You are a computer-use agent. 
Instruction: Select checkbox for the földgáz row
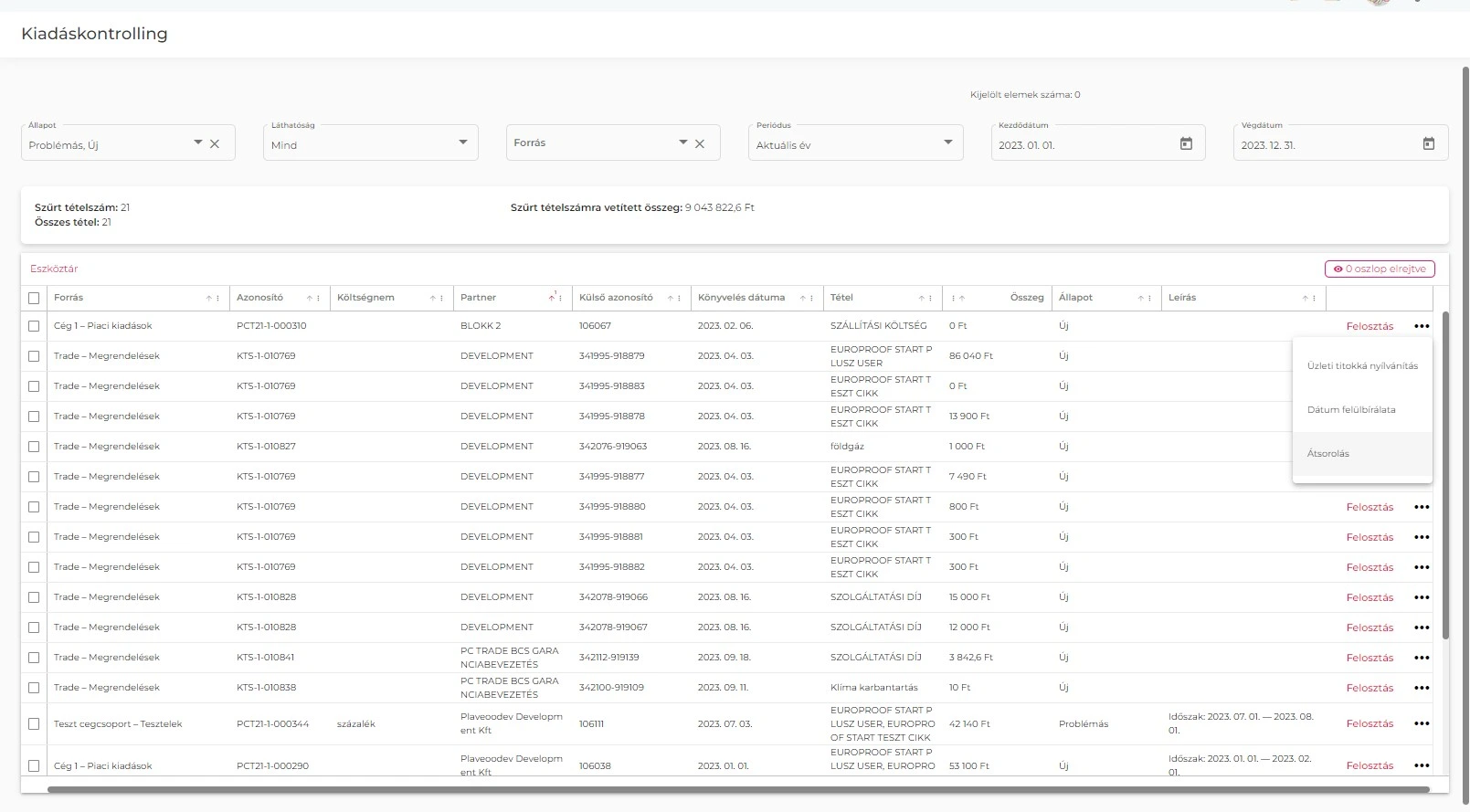34,447
